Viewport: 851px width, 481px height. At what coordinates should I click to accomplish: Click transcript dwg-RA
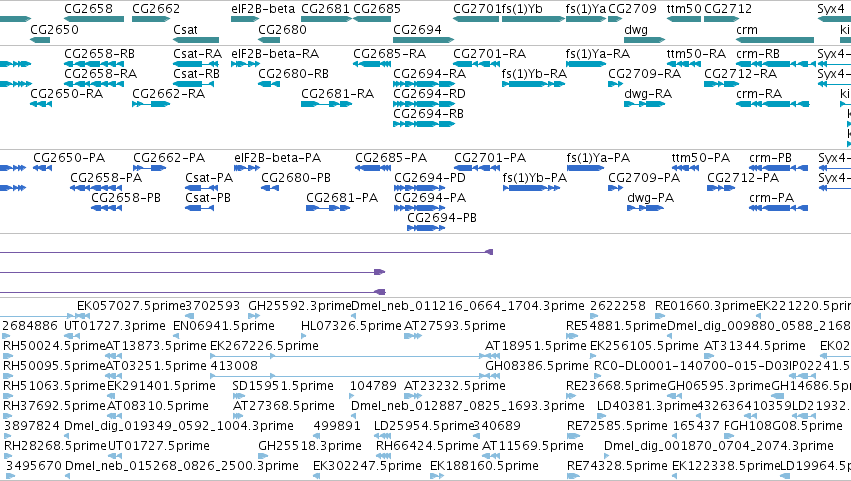(x=644, y=104)
